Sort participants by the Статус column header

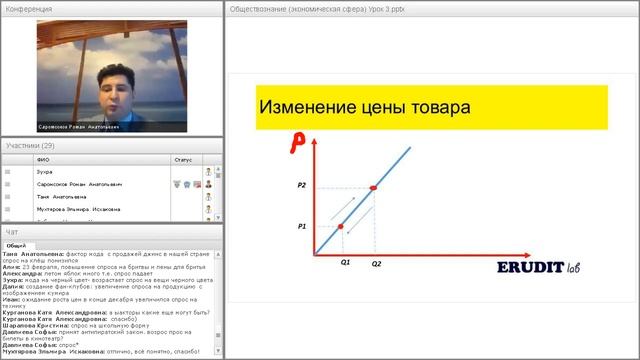click(186, 160)
